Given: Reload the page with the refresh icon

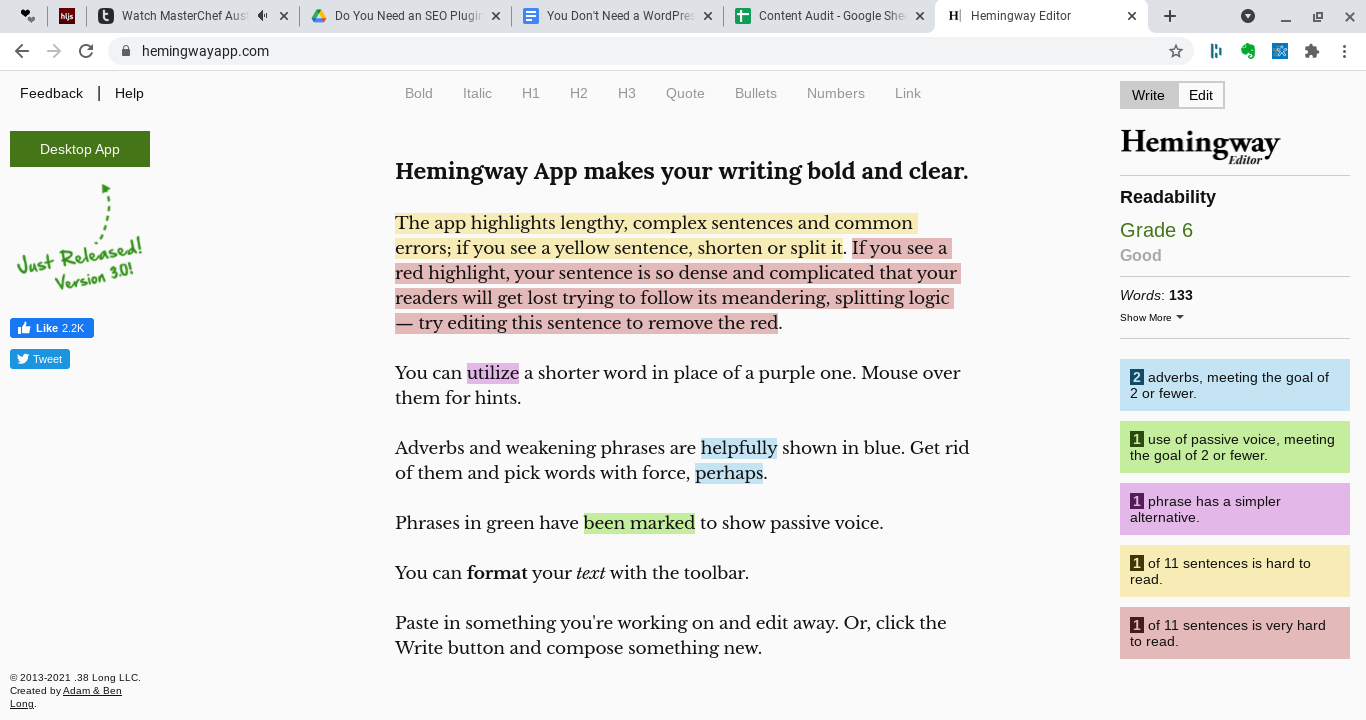Looking at the screenshot, I should coord(86,51).
